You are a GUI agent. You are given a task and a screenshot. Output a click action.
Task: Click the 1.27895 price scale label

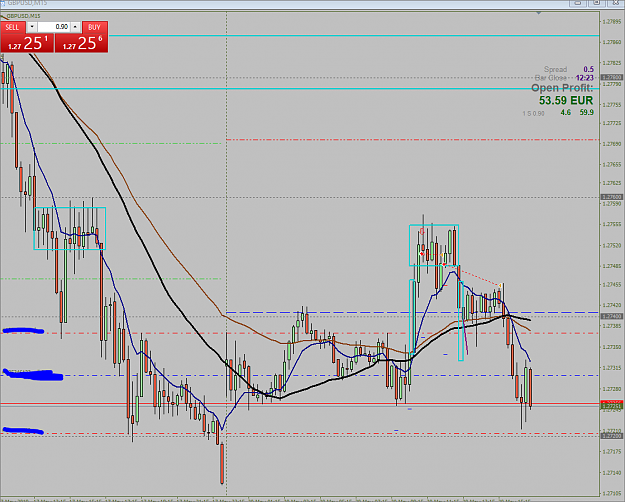click(x=612, y=21)
